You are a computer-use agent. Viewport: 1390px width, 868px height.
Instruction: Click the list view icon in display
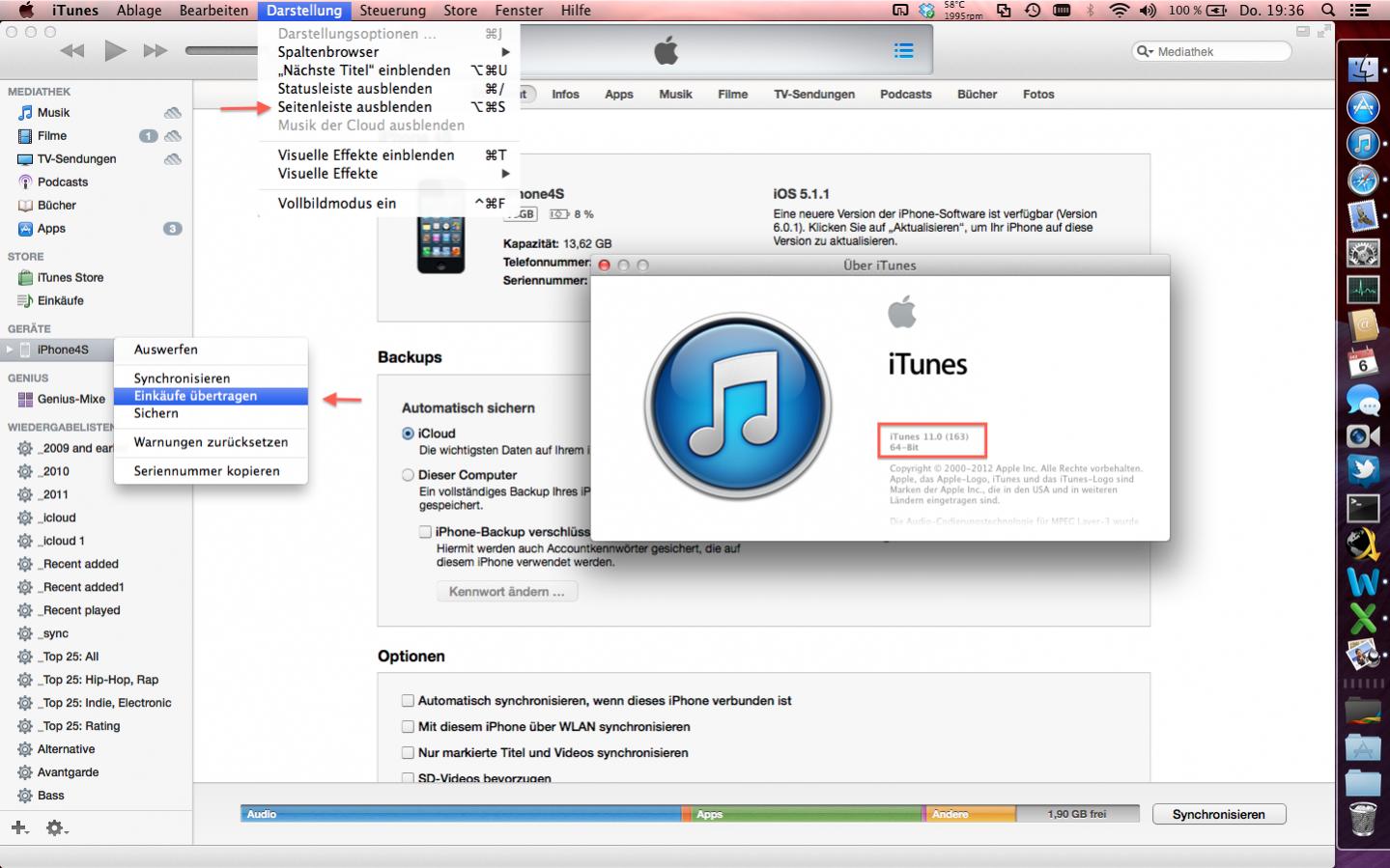tap(904, 51)
